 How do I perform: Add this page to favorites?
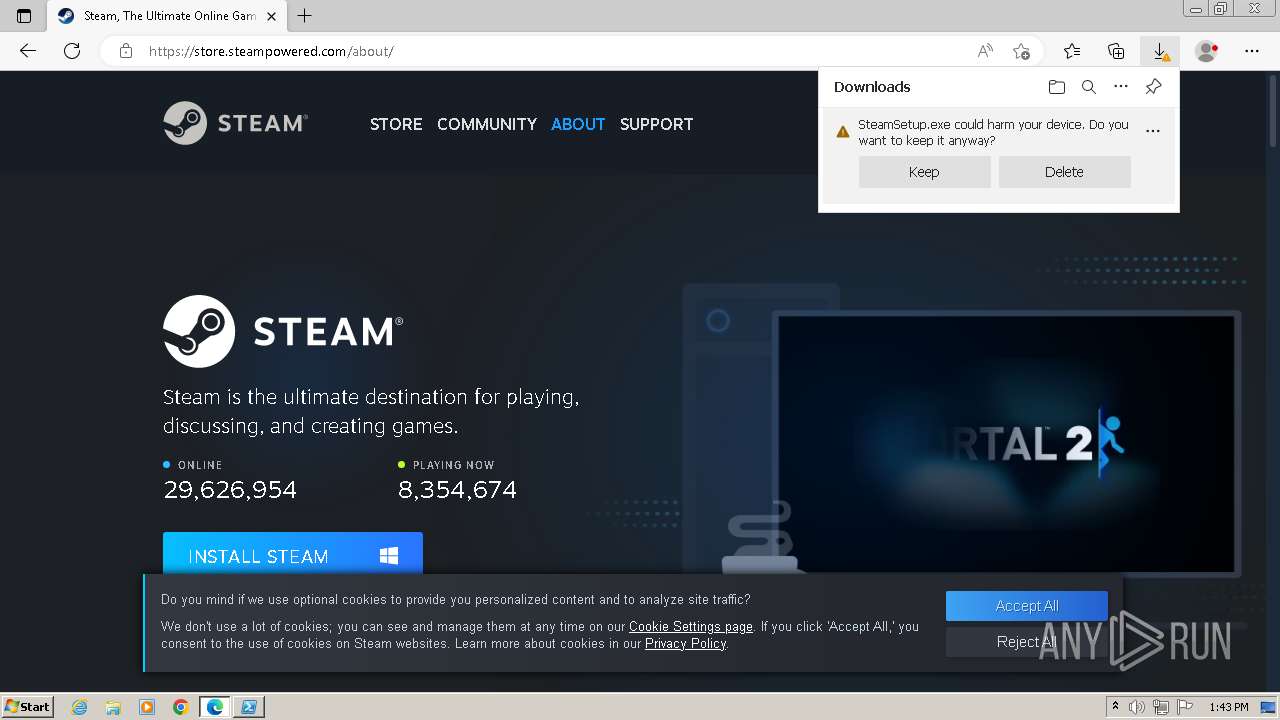pos(1021,51)
